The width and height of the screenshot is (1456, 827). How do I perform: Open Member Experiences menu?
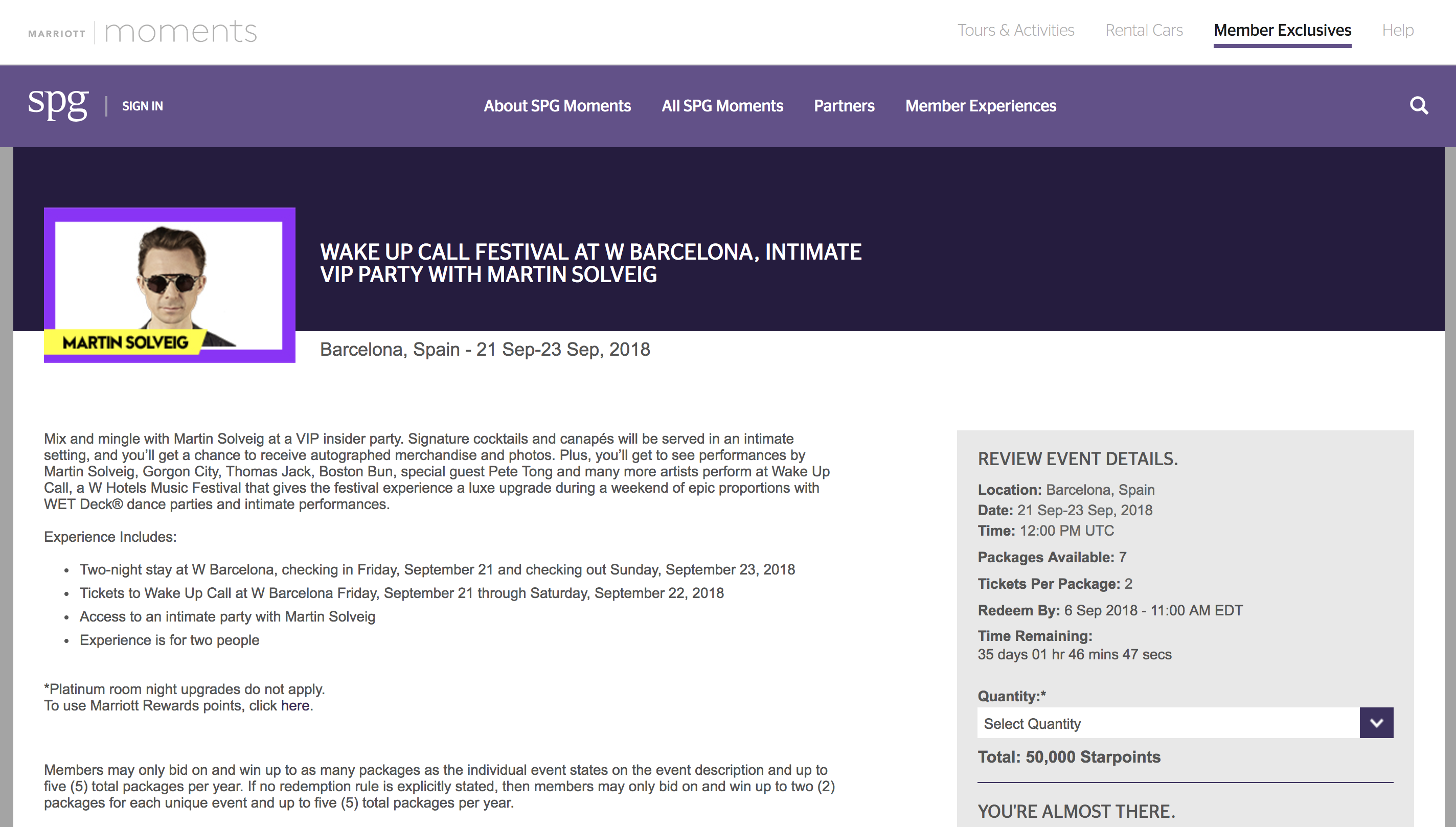point(981,106)
